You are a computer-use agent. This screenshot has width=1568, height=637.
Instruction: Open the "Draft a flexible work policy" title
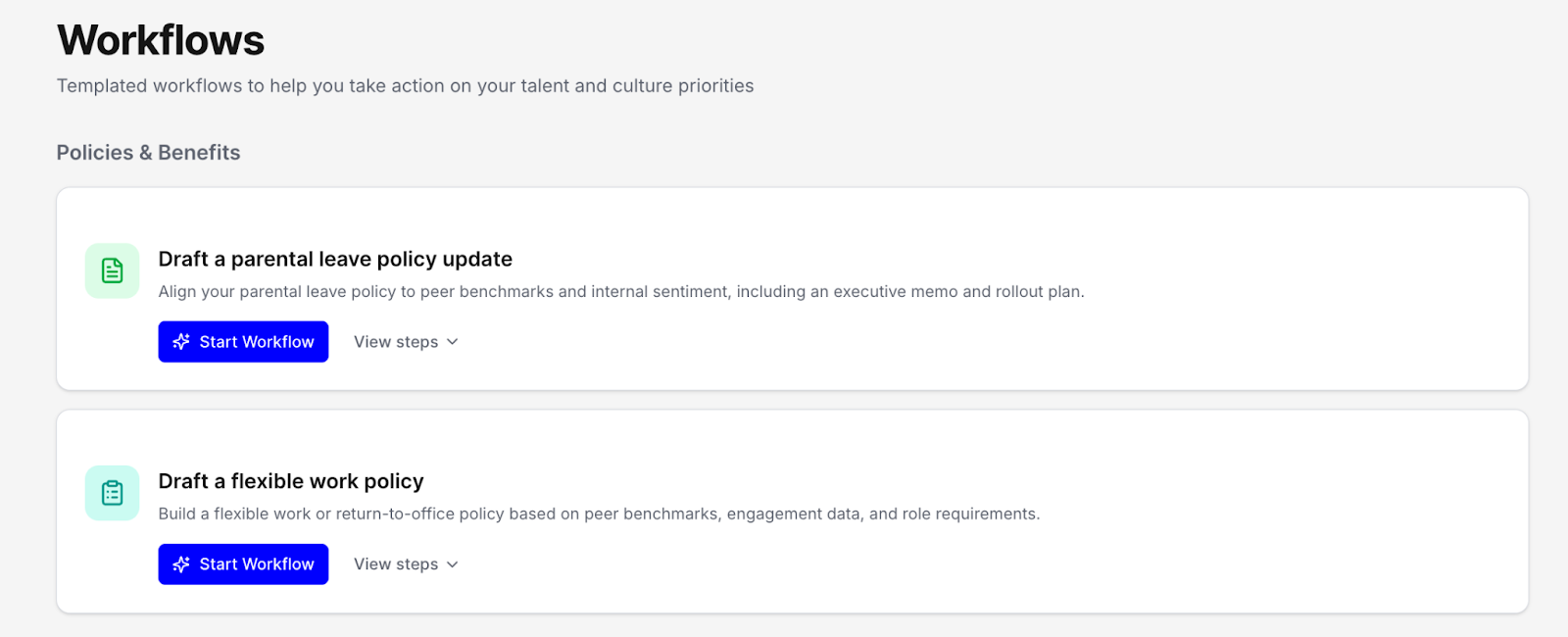[x=291, y=481]
